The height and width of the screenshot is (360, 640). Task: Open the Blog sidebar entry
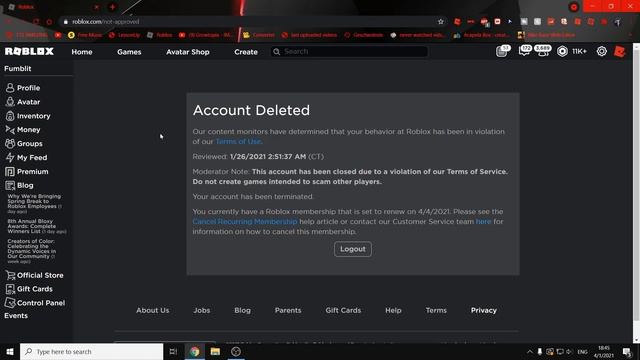click(19, 185)
